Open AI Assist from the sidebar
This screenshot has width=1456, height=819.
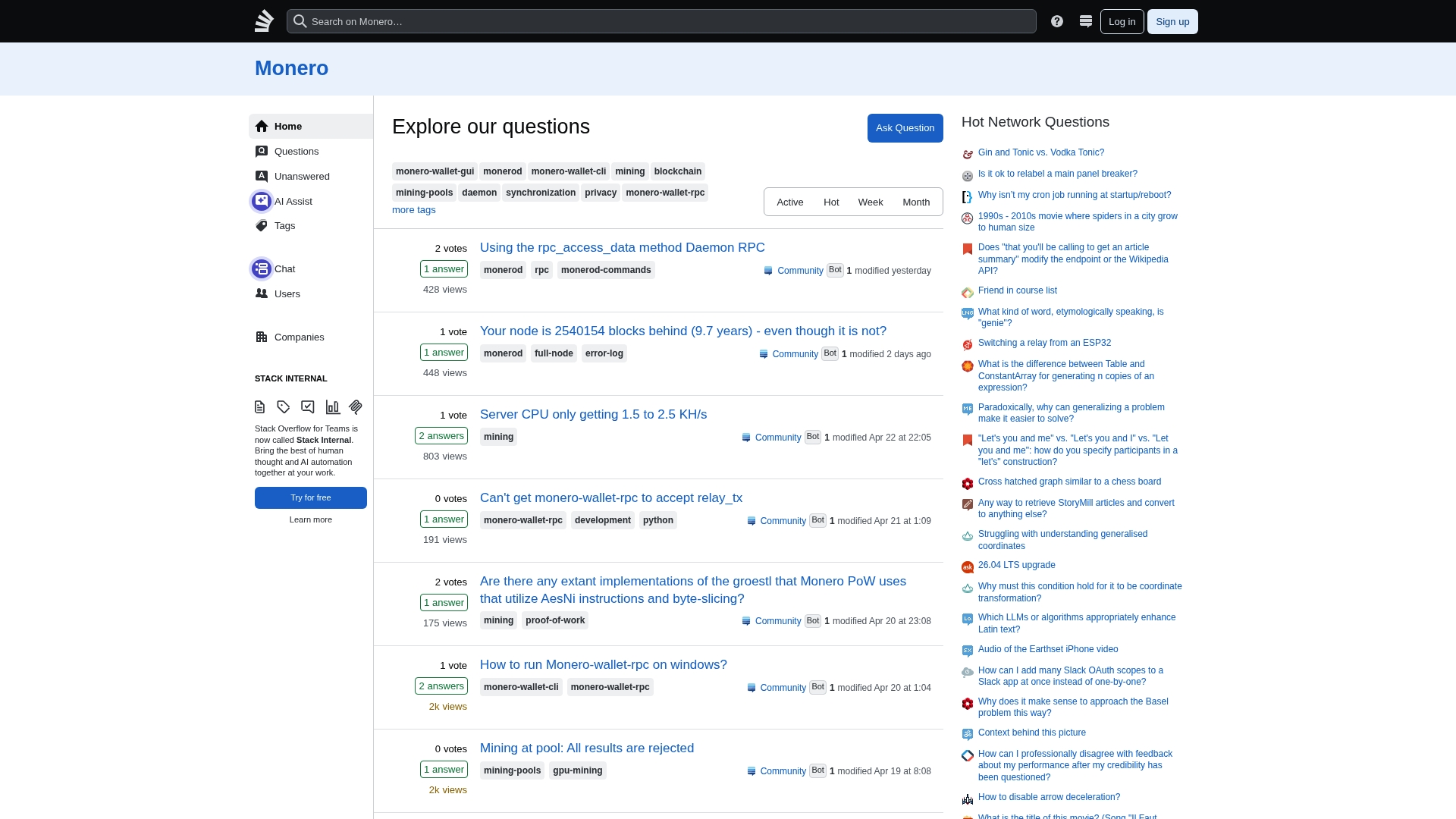click(293, 201)
